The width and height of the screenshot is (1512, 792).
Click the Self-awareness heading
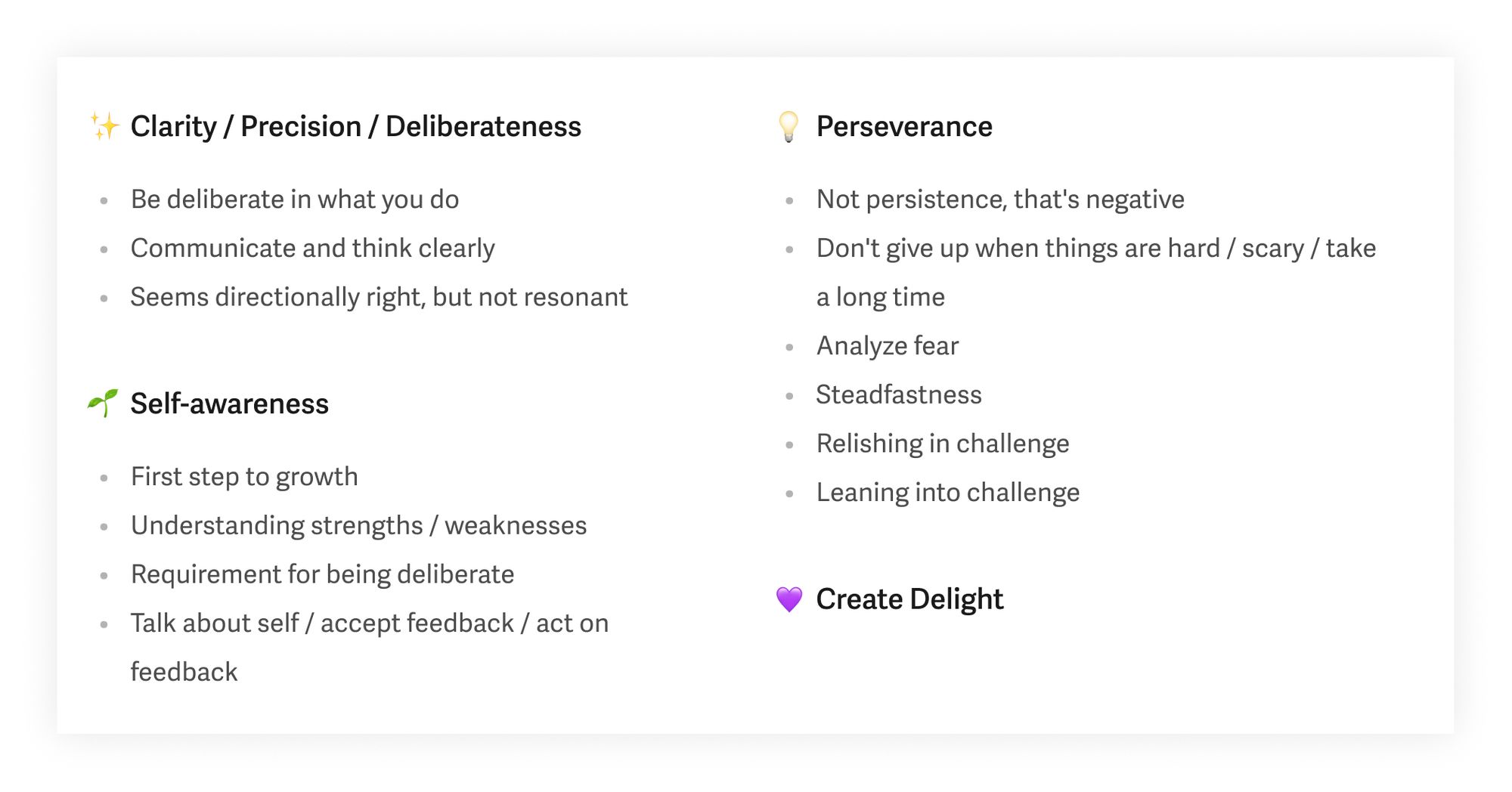[230, 404]
